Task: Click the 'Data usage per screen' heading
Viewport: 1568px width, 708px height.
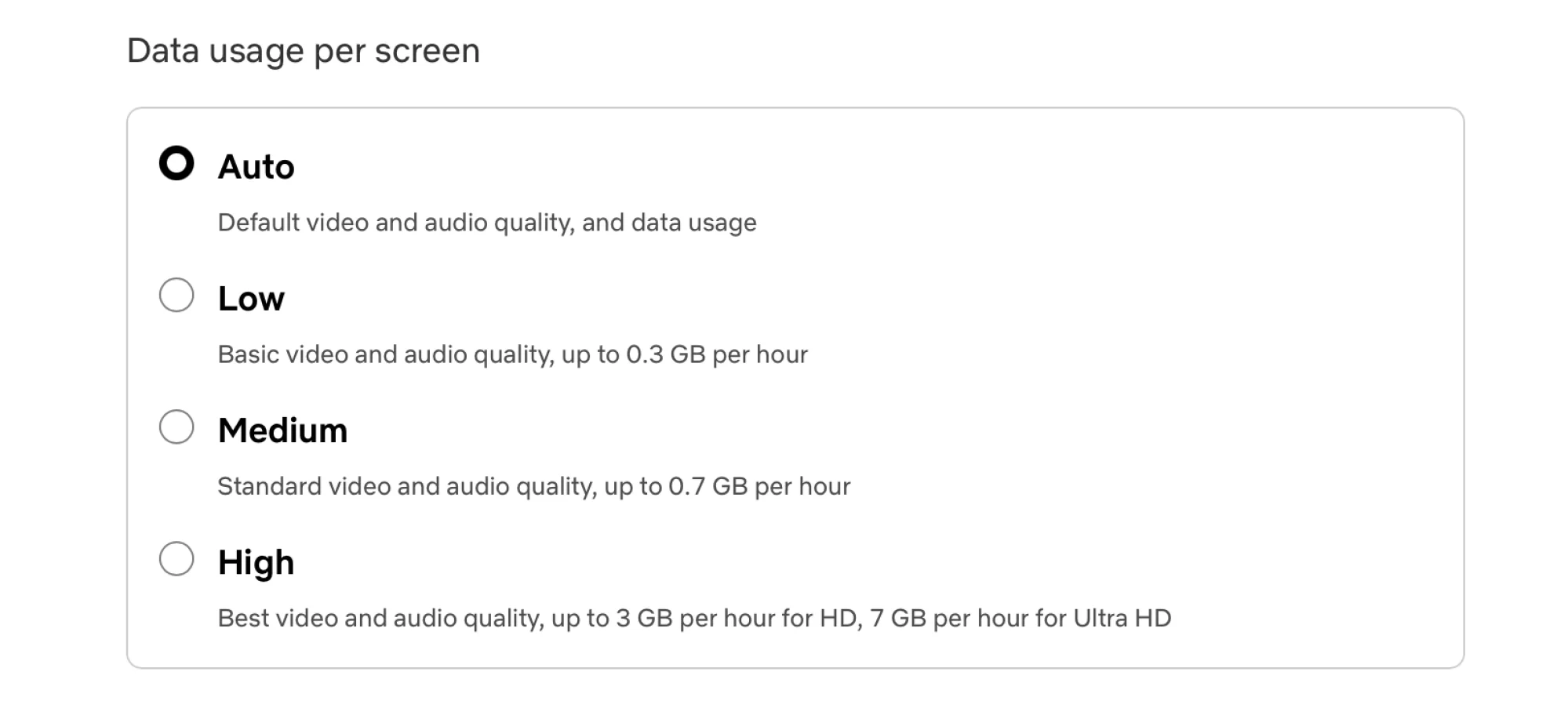Action: pyautogui.click(x=304, y=49)
